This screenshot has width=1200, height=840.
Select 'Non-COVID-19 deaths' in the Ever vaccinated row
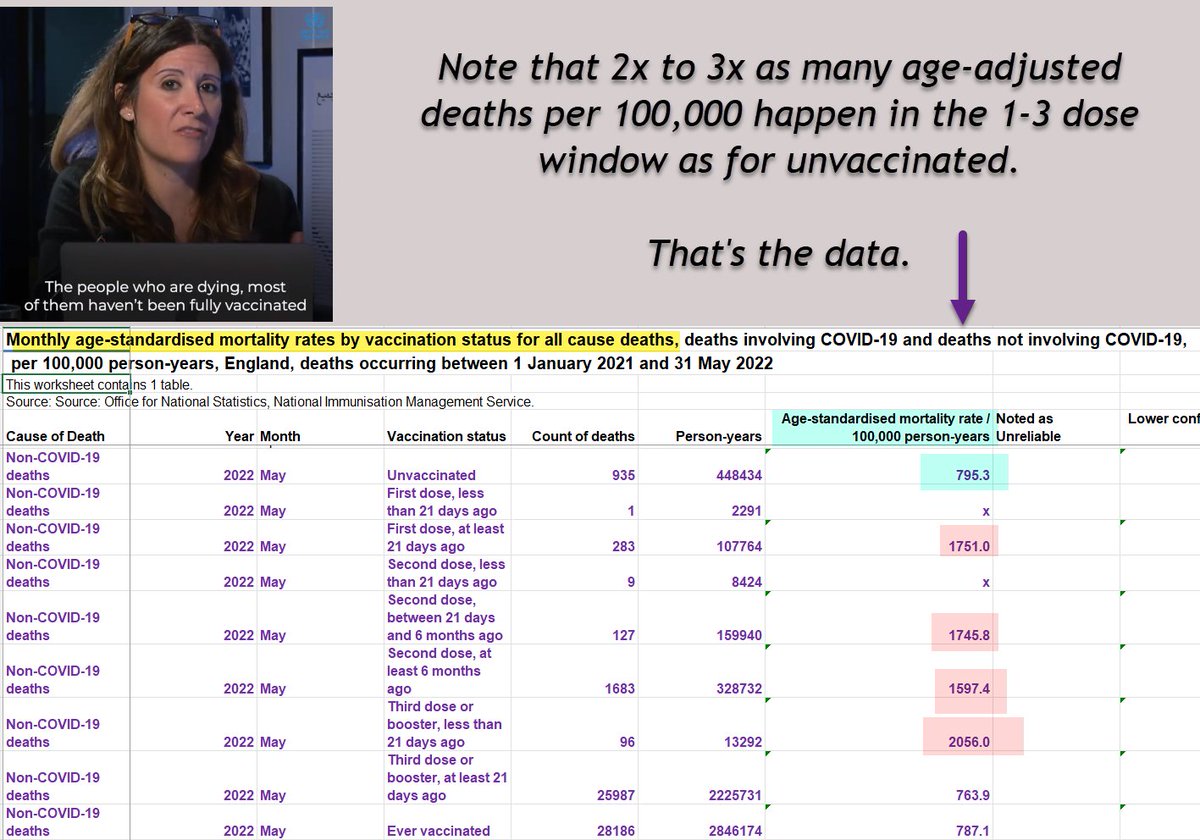click(53, 822)
